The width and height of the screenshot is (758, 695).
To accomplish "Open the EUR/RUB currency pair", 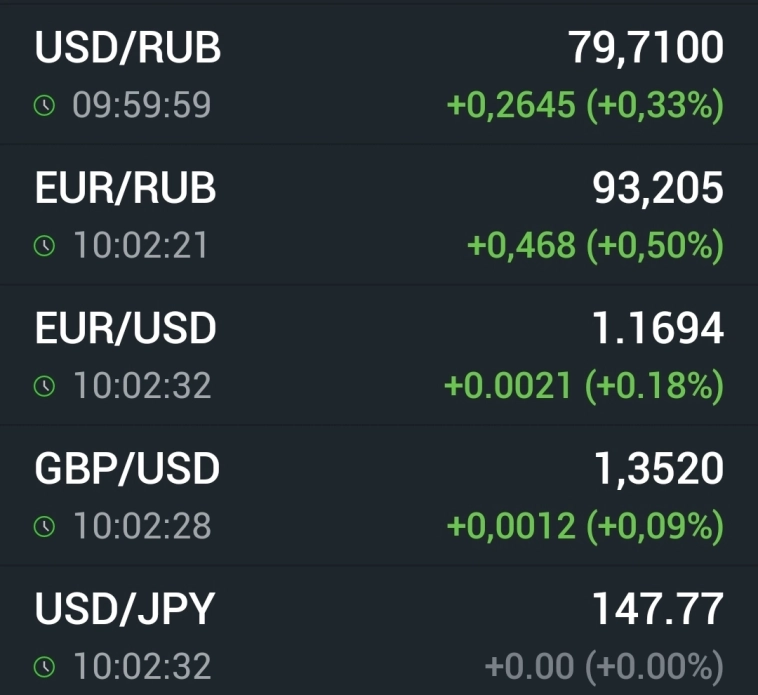I will pos(126,188).
